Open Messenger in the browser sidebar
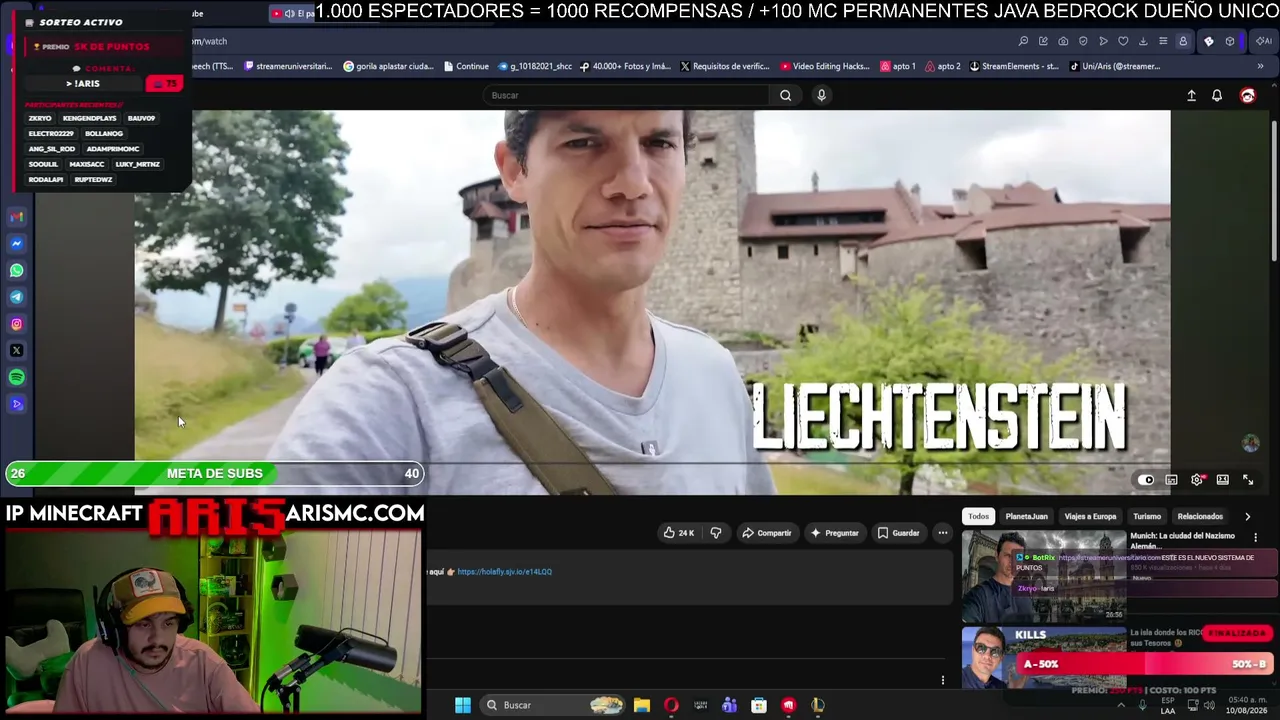The height and width of the screenshot is (720, 1280). pos(17,243)
